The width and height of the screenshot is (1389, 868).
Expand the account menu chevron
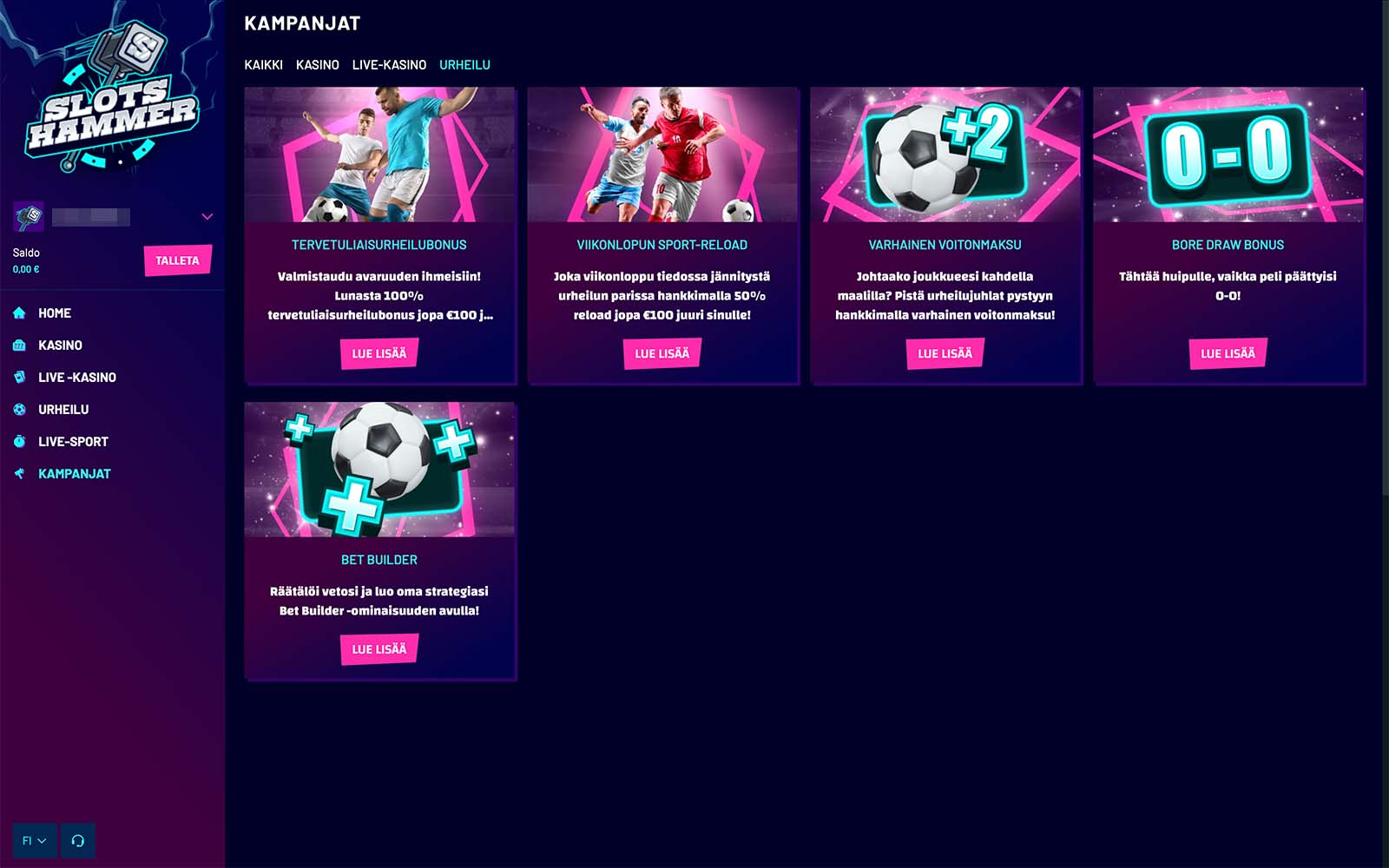(207, 217)
